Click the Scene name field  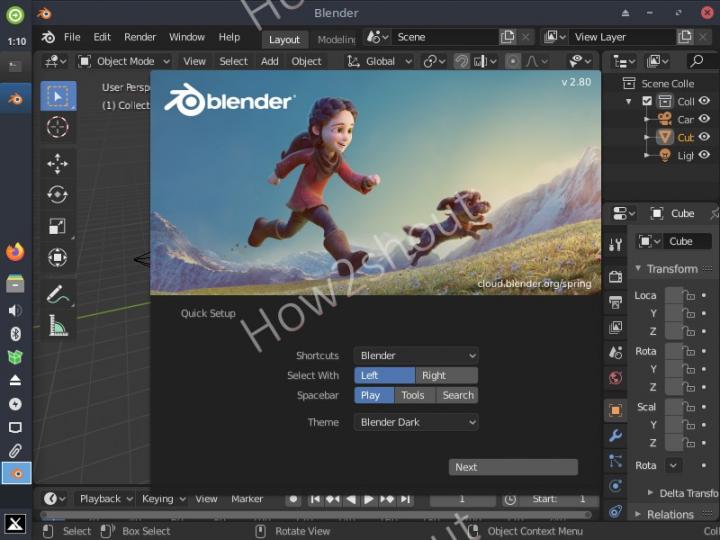click(445, 37)
